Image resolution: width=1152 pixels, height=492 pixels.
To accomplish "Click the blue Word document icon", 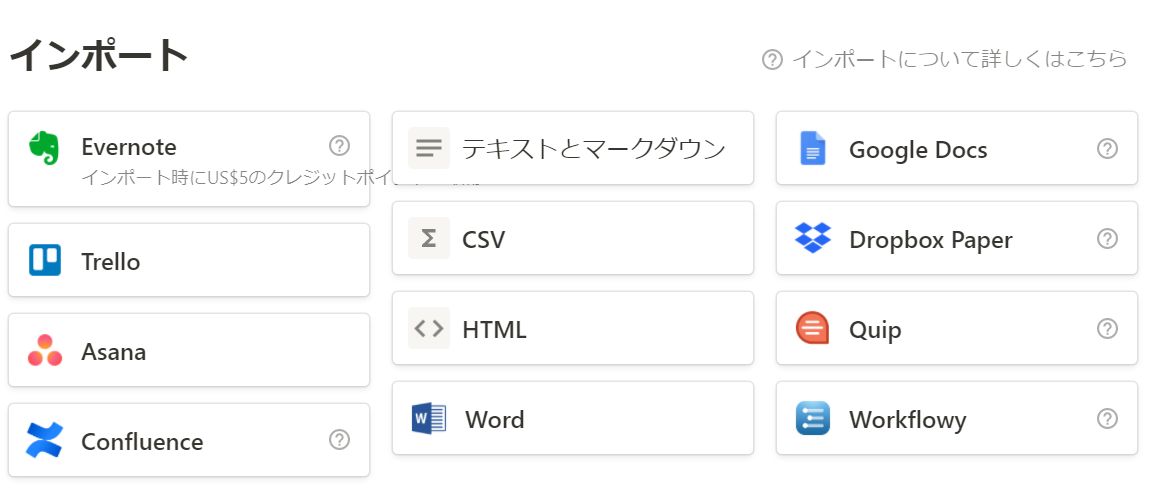I will coord(429,418).
